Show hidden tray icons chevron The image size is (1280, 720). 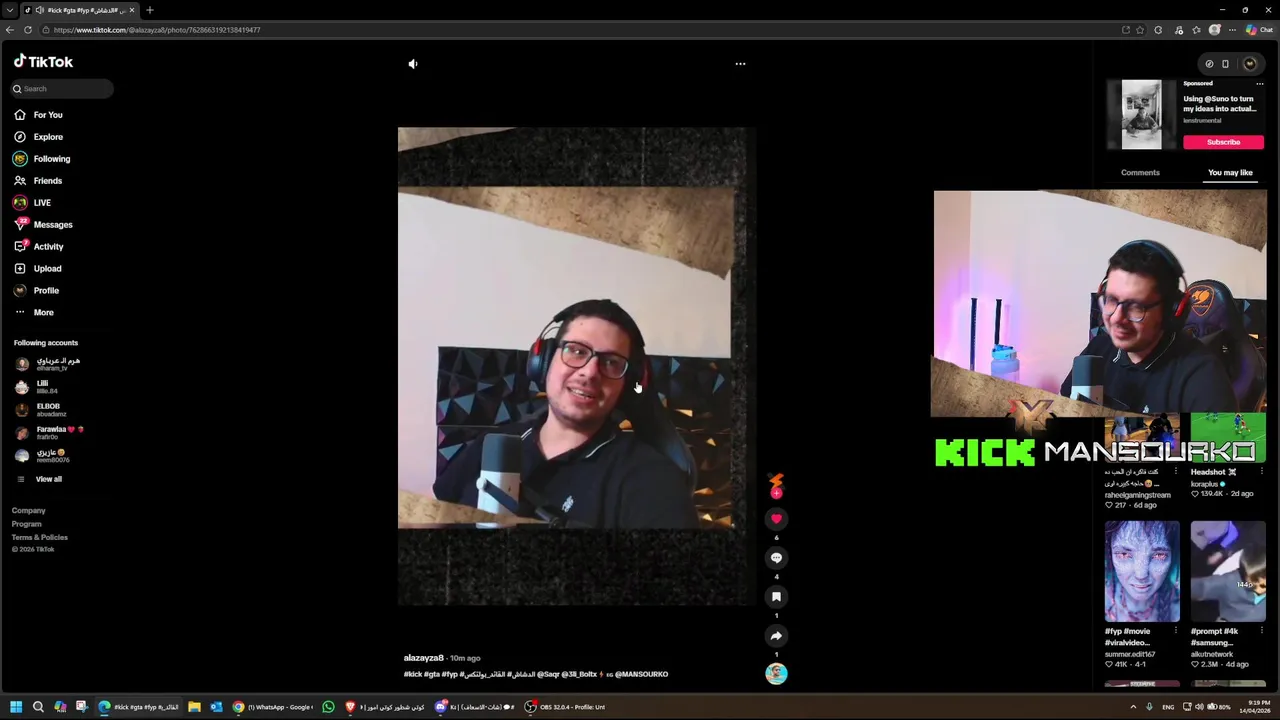(1133, 707)
